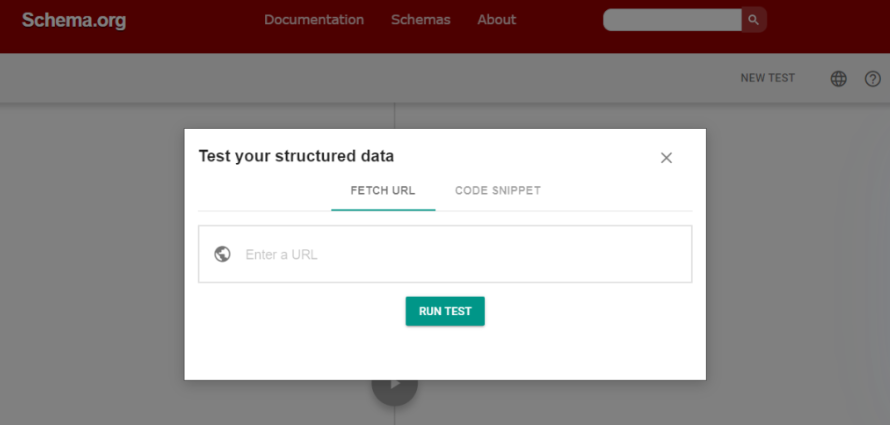The image size is (890, 425).
Task: Open the help question mark icon
Action: 872,79
